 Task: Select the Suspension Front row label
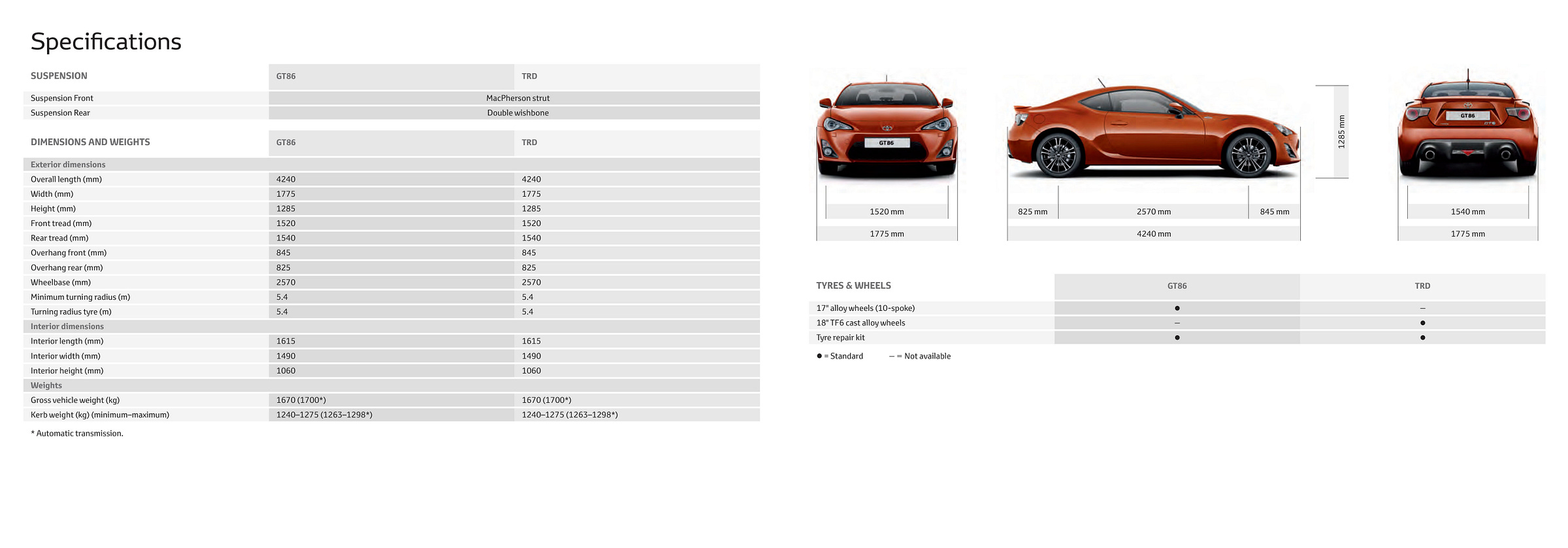62,98
